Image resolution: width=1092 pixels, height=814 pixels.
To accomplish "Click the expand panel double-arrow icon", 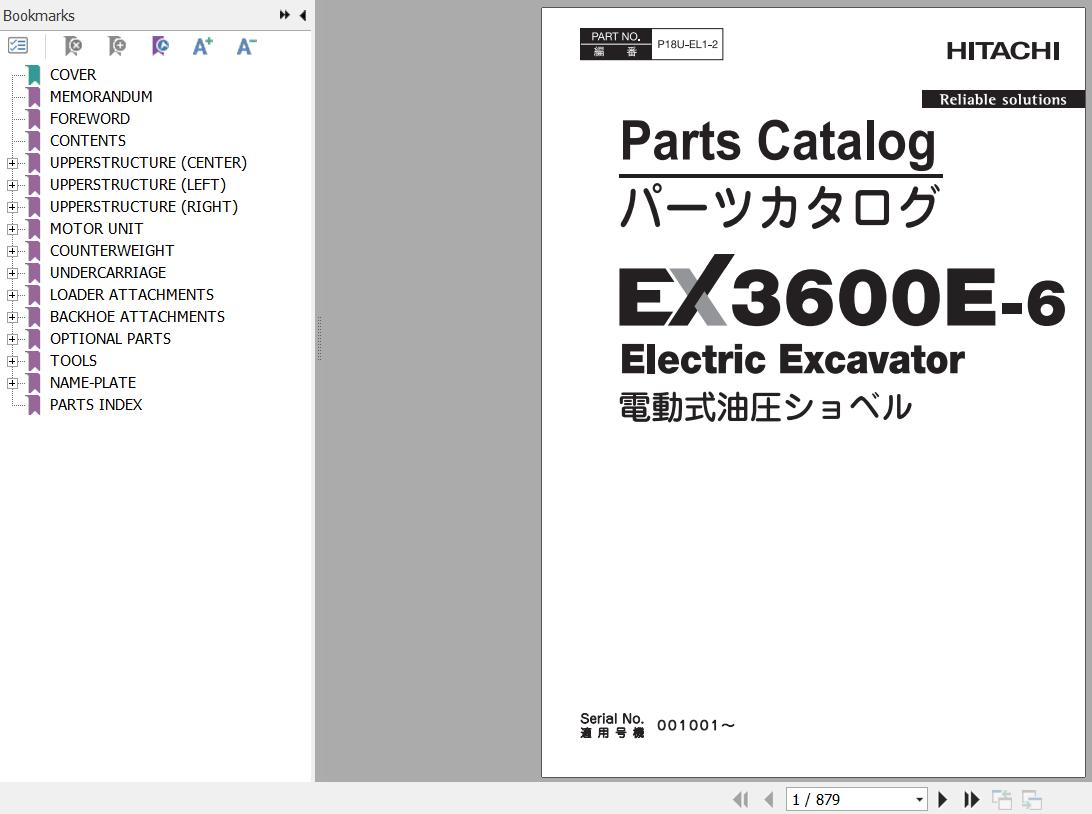I will tap(284, 15).
